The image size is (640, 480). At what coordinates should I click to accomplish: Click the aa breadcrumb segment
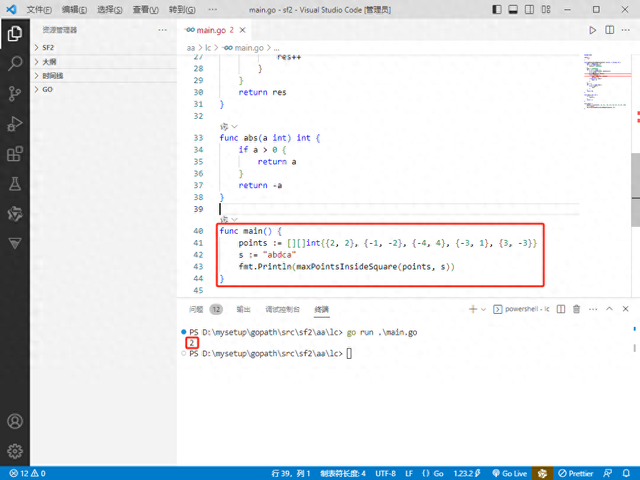pos(191,48)
